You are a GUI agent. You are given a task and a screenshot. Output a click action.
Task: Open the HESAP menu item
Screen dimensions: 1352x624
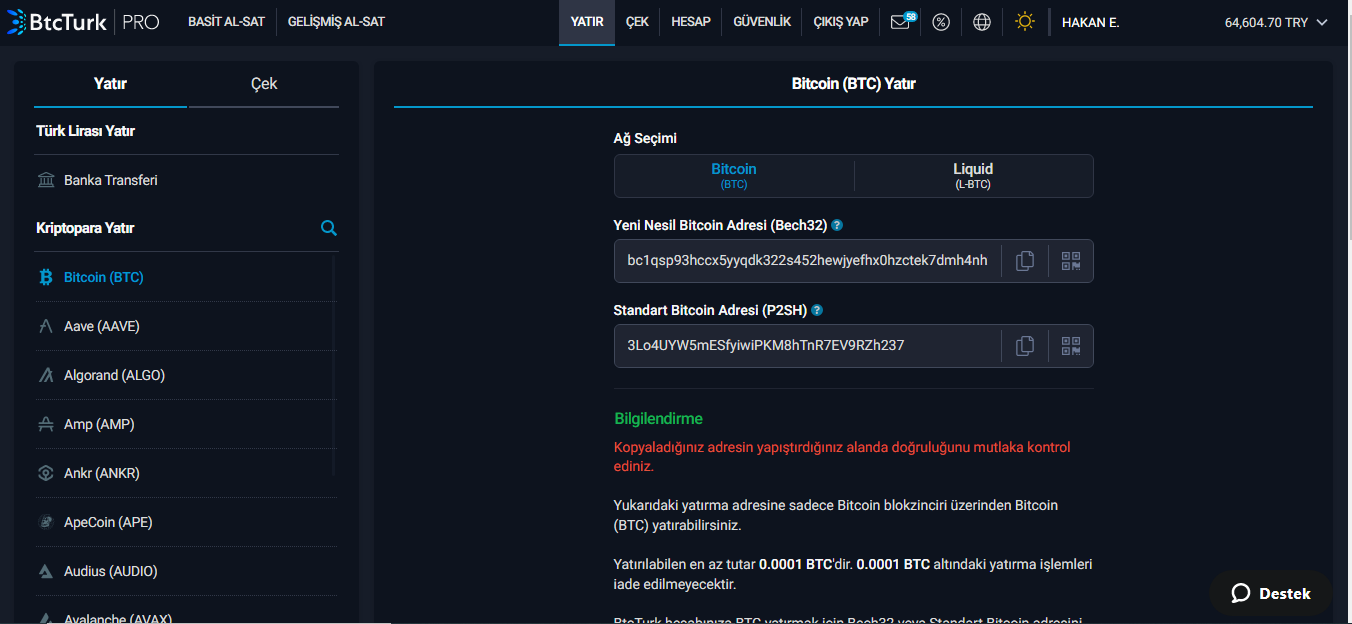coord(691,22)
